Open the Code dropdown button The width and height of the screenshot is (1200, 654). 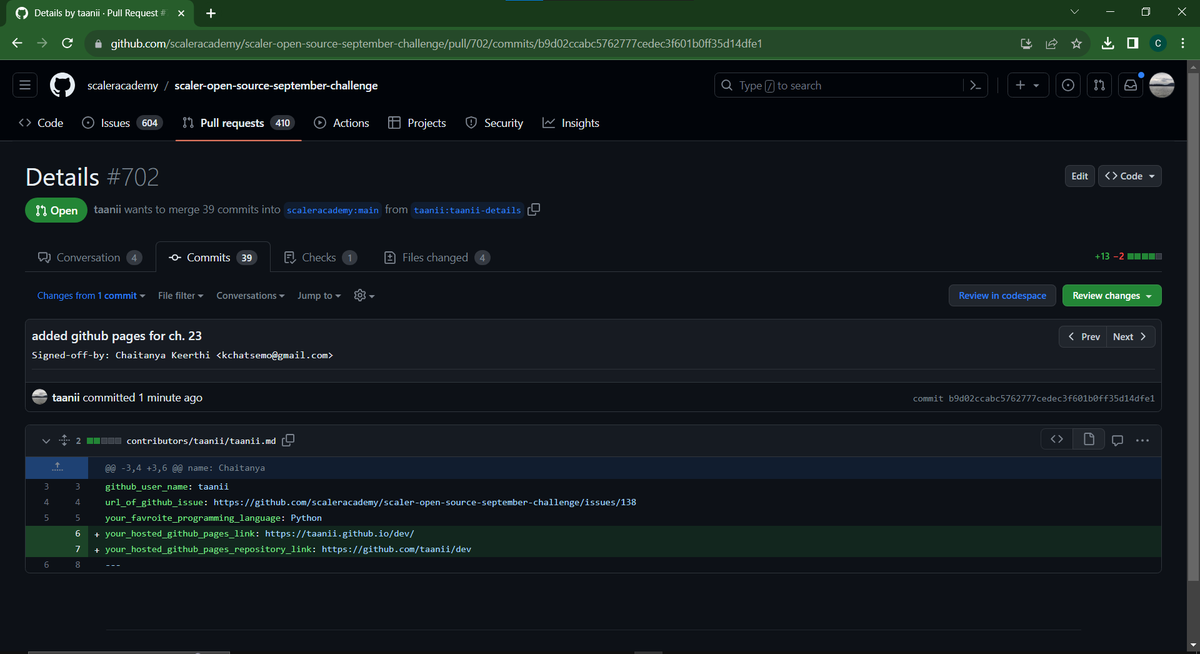(x=1130, y=176)
